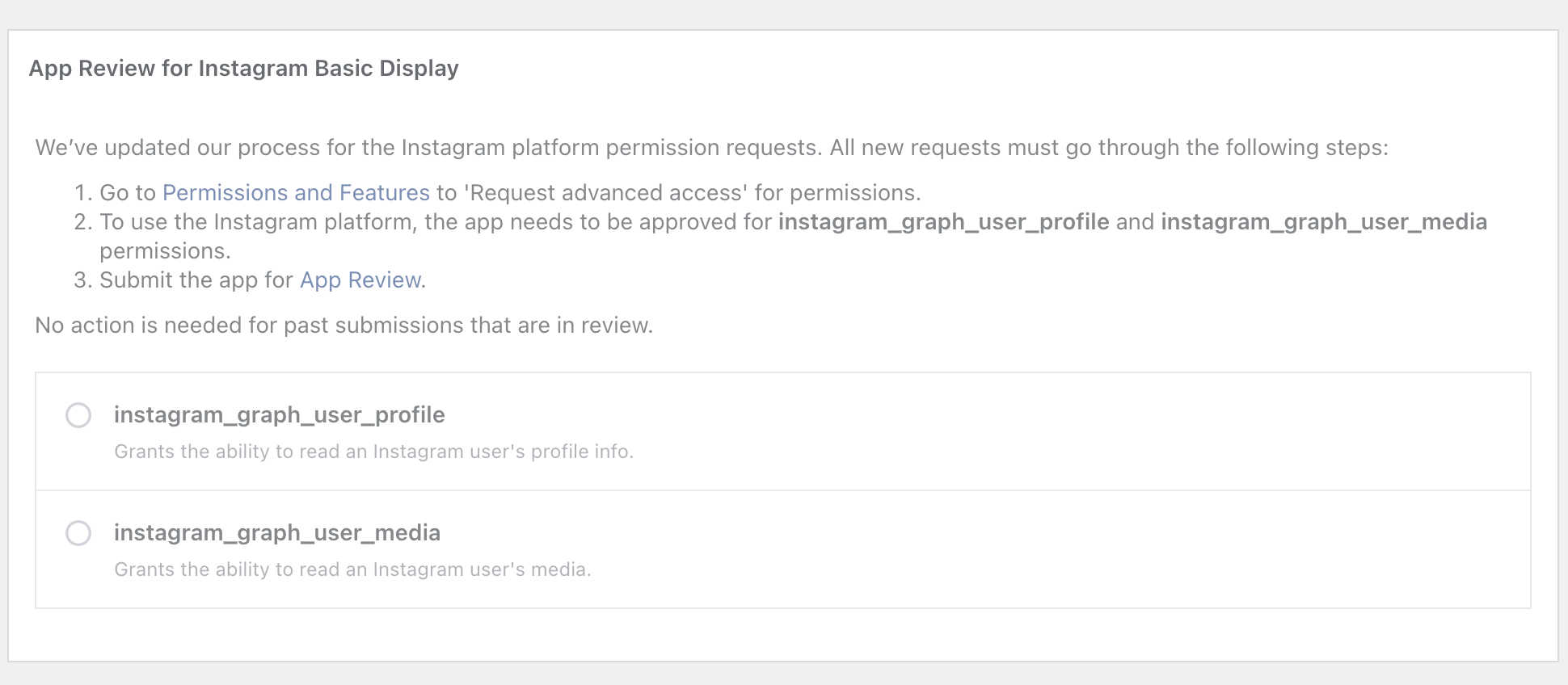
Task: Click the instagram_graph_user_media label text
Action: pyautogui.click(x=277, y=533)
